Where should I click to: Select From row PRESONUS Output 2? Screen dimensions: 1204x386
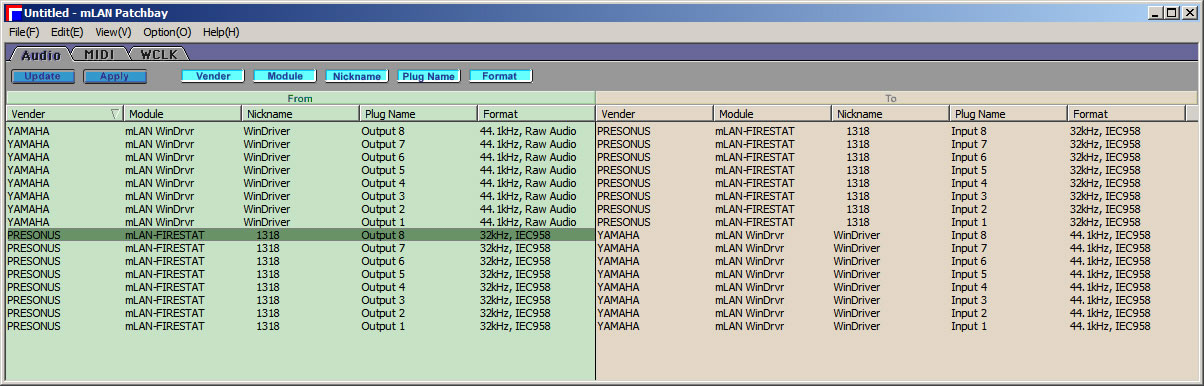[x=300, y=313]
